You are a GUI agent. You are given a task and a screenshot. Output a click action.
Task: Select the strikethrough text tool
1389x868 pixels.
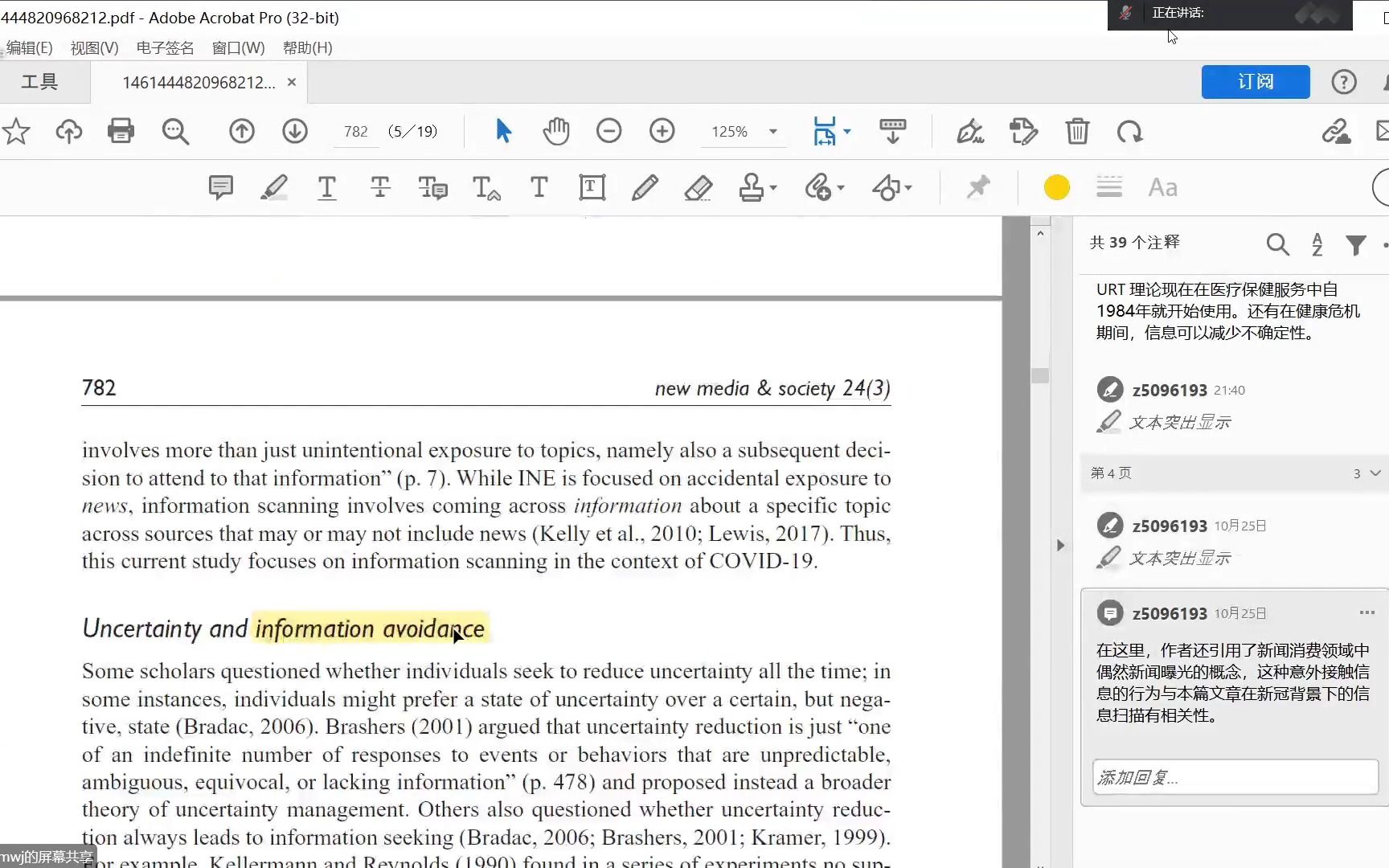380,187
